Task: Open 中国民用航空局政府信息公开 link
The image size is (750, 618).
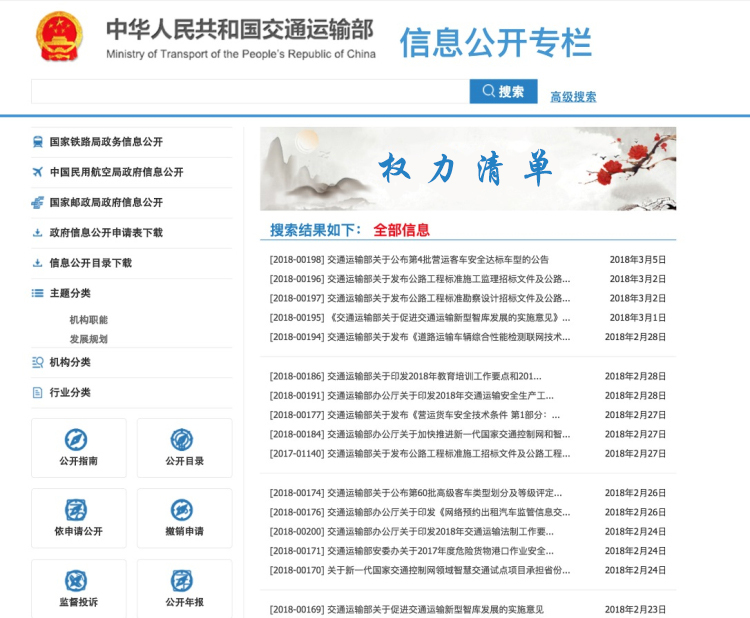Action: click(x=117, y=172)
